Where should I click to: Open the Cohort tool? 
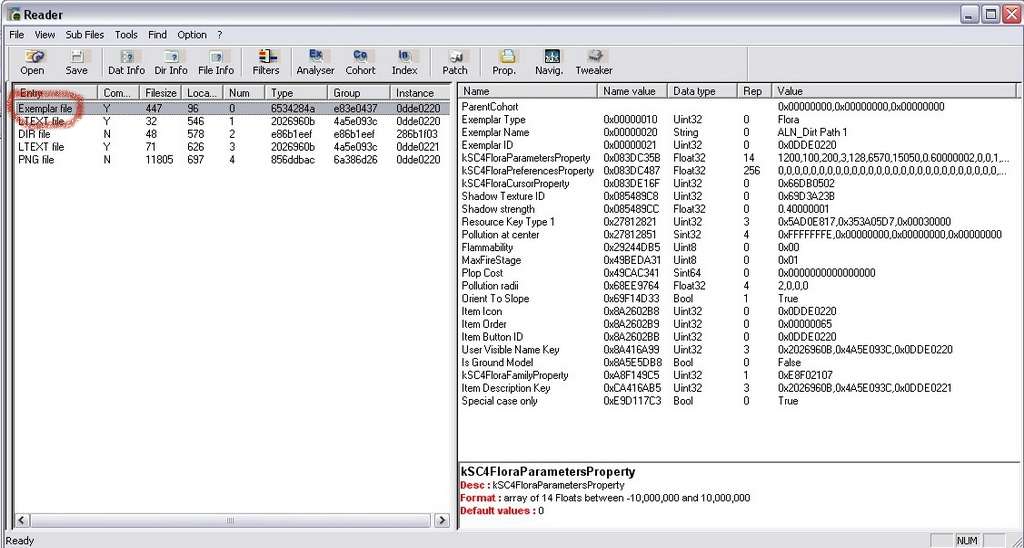pos(360,62)
